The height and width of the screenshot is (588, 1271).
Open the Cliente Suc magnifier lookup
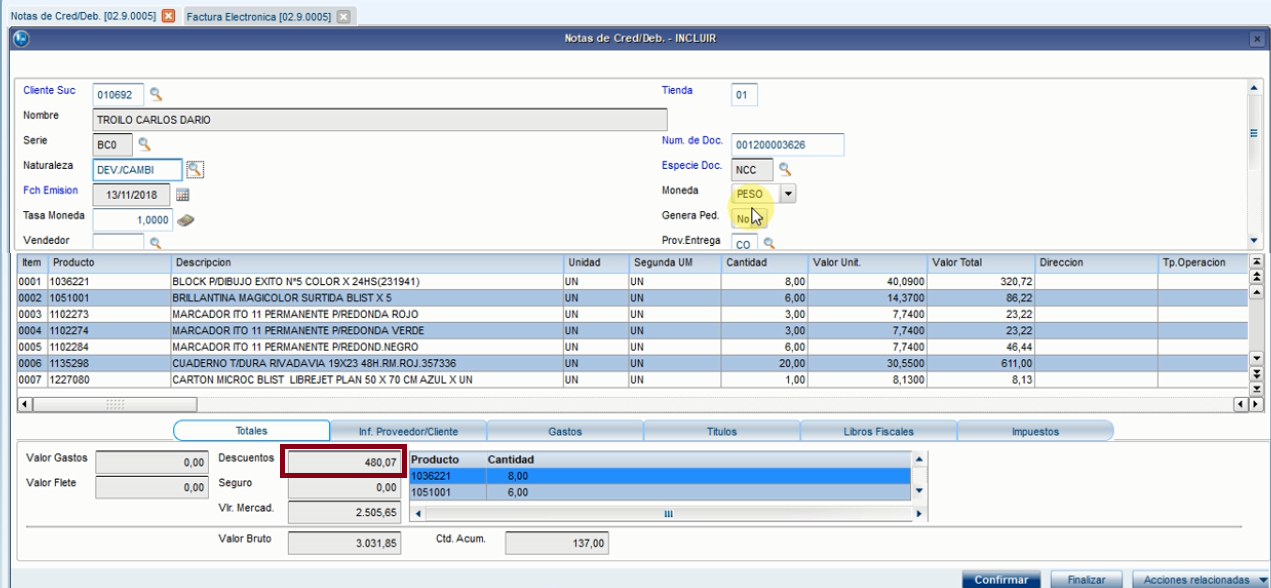156,94
